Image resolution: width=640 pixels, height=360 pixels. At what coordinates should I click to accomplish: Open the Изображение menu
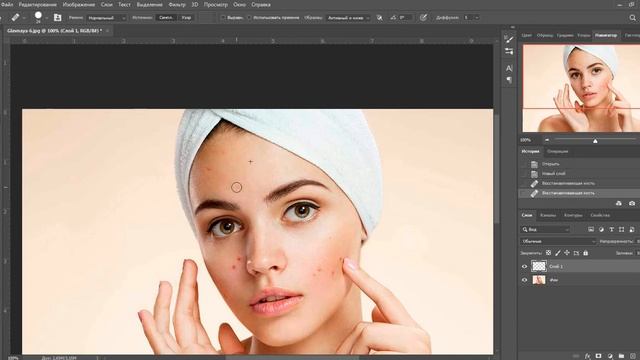pos(79,4)
